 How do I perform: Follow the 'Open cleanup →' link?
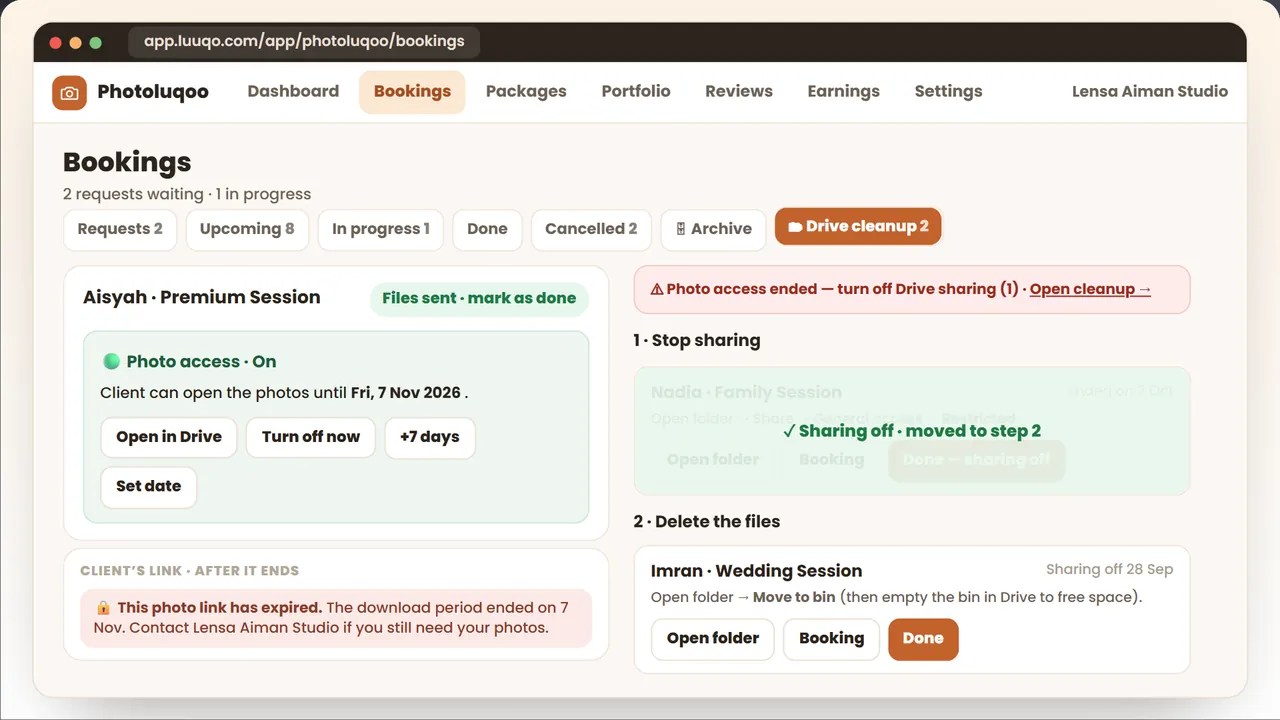[x=1090, y=289]
